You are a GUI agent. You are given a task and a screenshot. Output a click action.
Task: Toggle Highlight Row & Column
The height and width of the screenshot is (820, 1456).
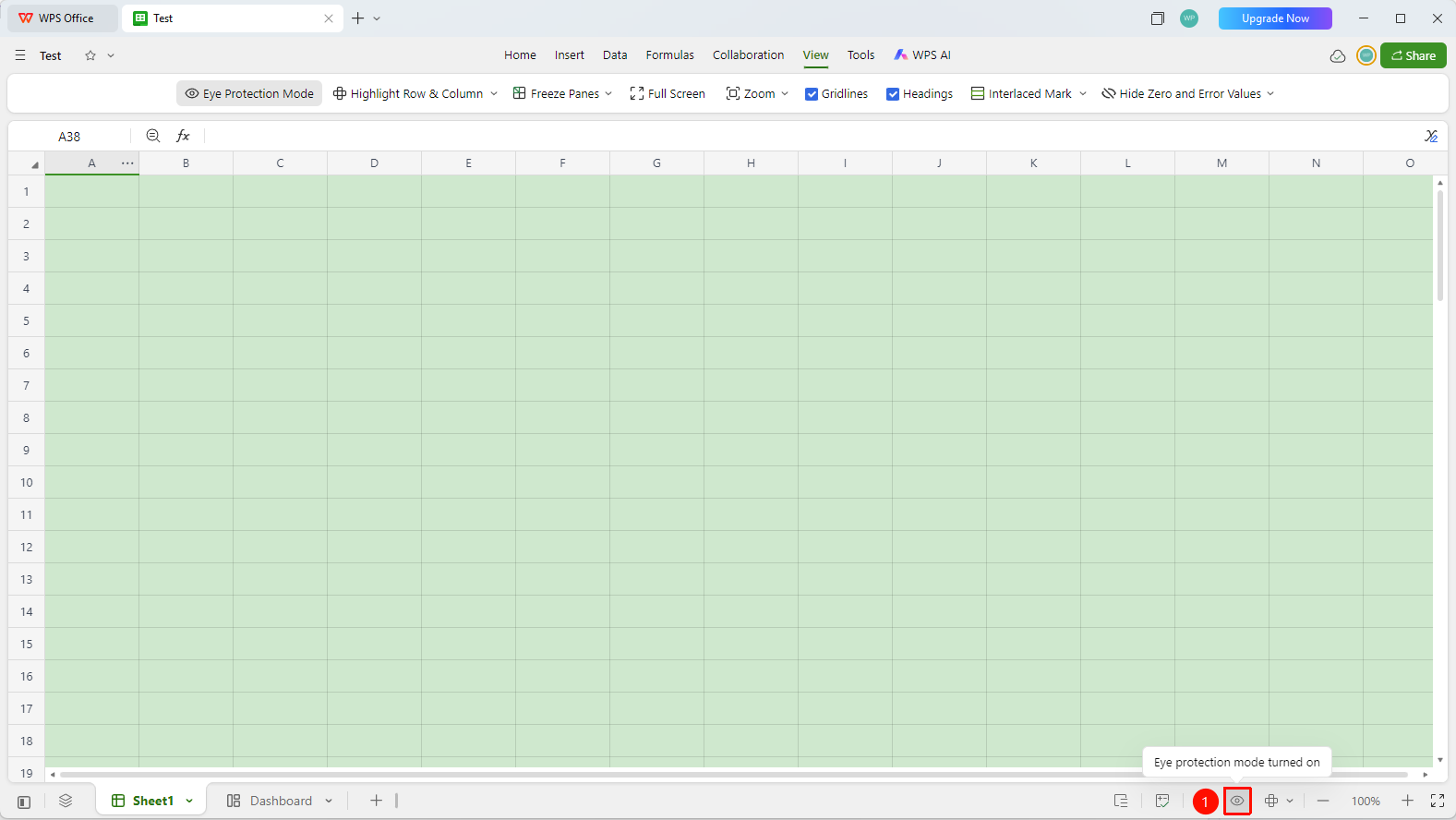(407, 93)
